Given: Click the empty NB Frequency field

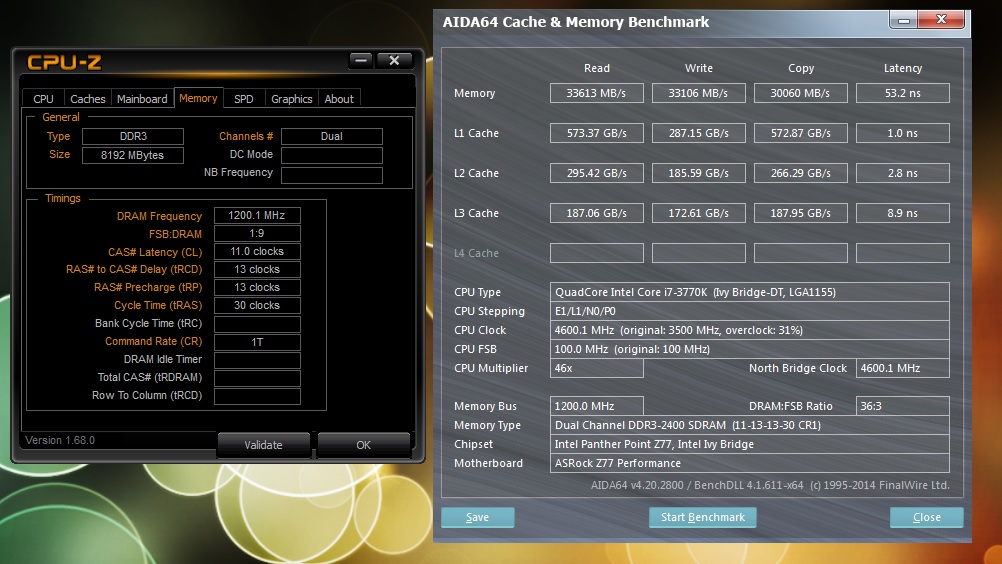Looking at the screenshot, I should 332,175.
